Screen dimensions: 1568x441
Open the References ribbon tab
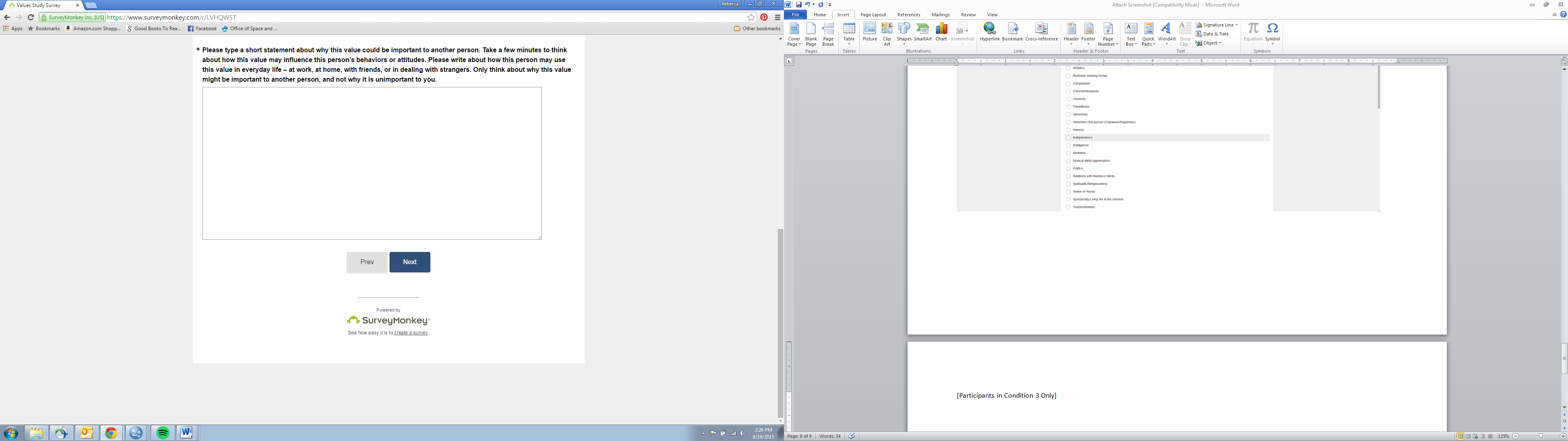908,15
